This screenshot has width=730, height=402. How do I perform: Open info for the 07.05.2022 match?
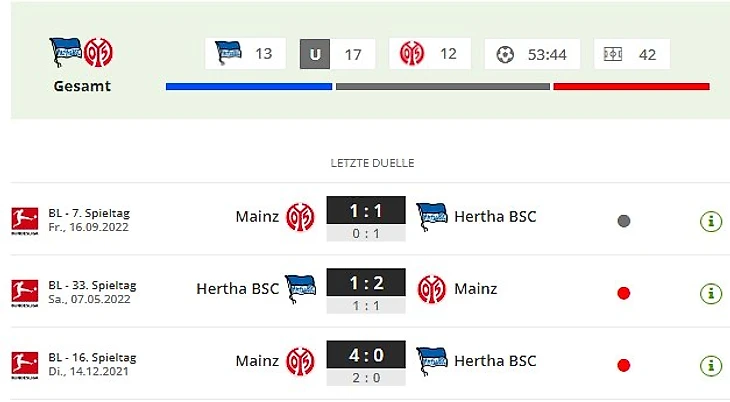pyautogui.click(x=710, y=293)
